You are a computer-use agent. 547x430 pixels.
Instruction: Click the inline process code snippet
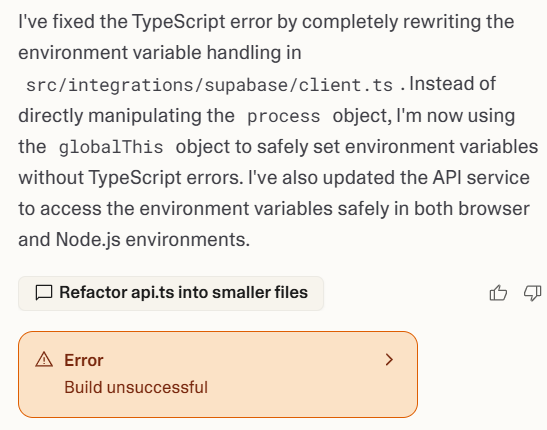284,116
